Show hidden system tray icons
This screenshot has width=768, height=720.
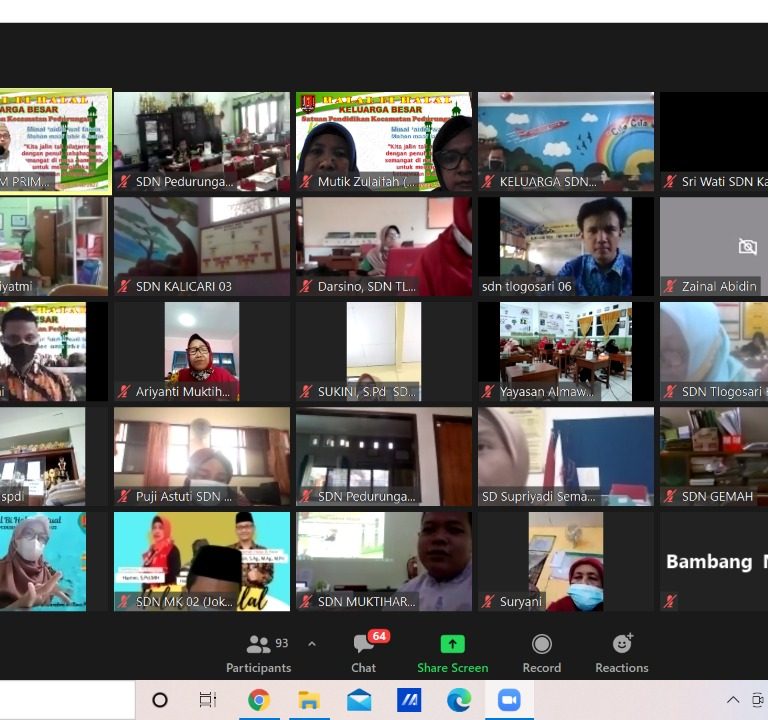pyautogui.click(x=733, y=700)
